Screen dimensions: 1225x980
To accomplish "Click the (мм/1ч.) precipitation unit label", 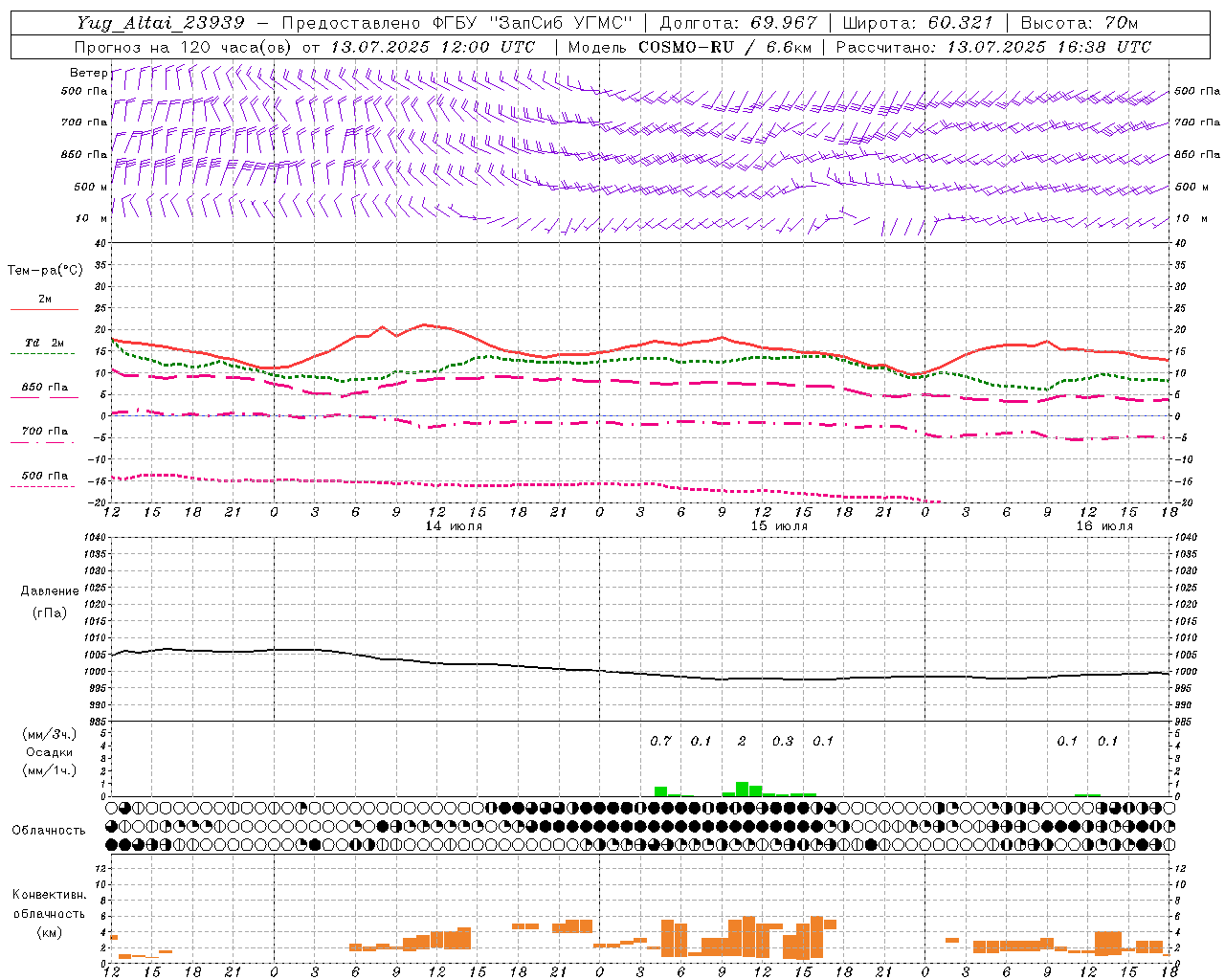I will coord(50,770).
